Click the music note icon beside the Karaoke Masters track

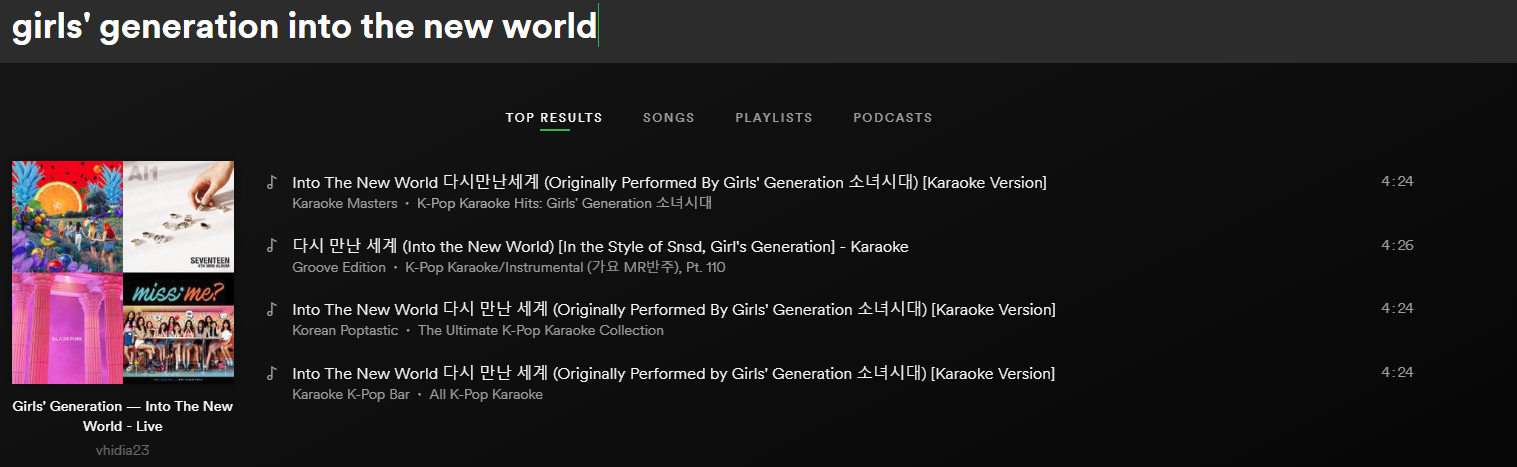(x=270, y=182)
